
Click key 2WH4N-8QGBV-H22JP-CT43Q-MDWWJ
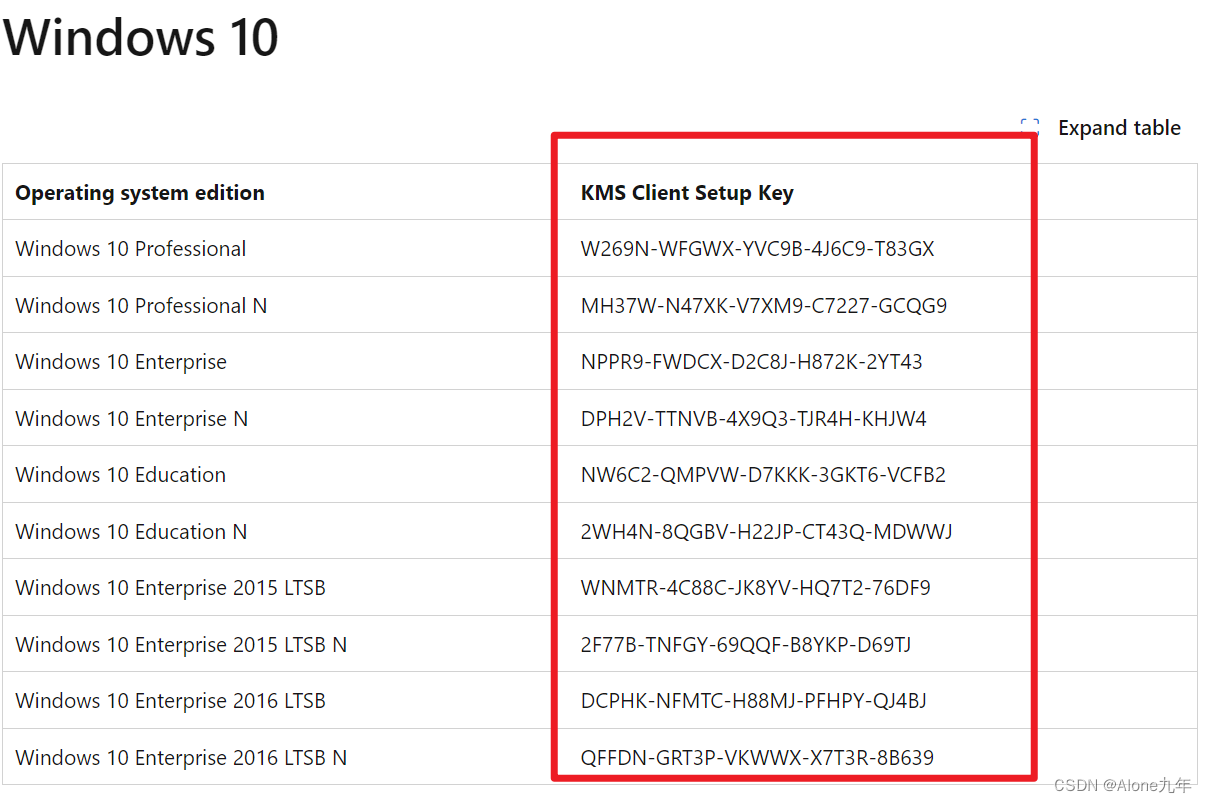point(767,532)
